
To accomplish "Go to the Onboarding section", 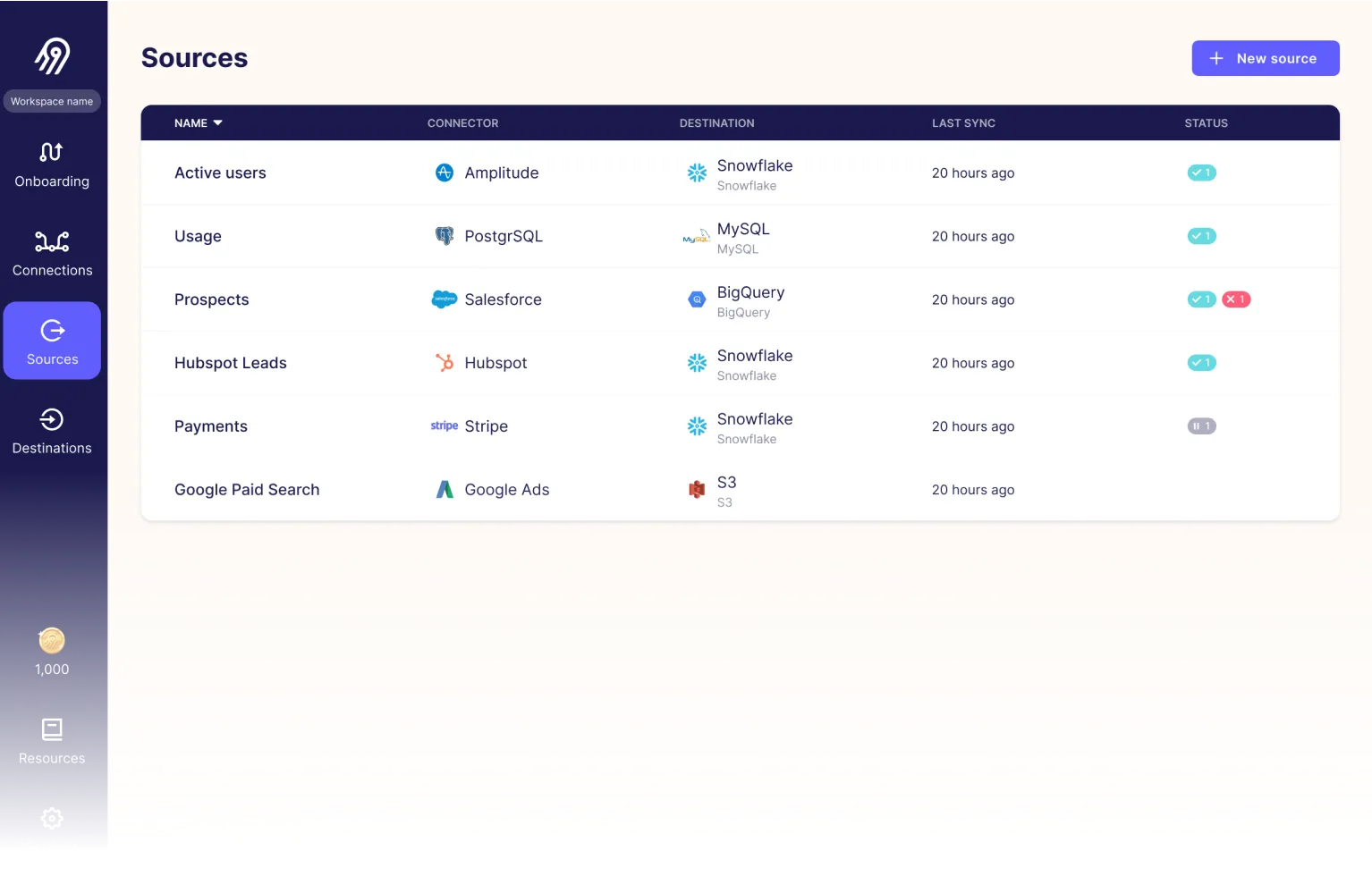I will [52, 166].
